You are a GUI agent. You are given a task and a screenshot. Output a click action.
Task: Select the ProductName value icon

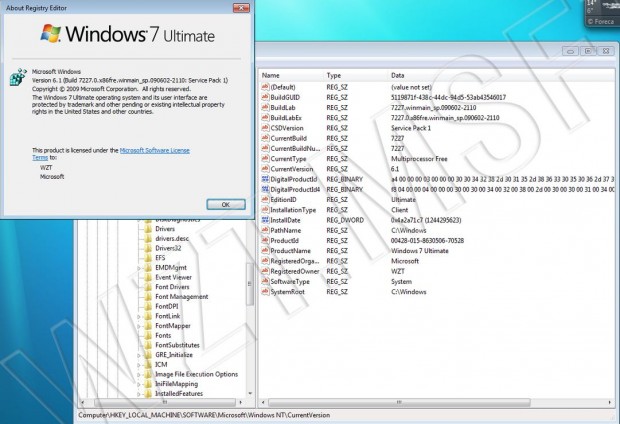(265, 251)
